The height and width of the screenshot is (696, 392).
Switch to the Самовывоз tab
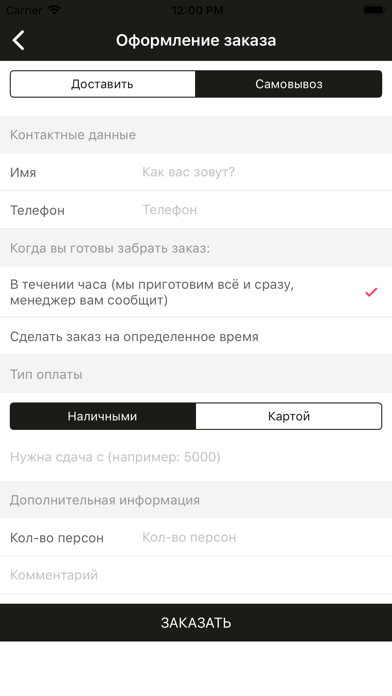tap(289, 84)
